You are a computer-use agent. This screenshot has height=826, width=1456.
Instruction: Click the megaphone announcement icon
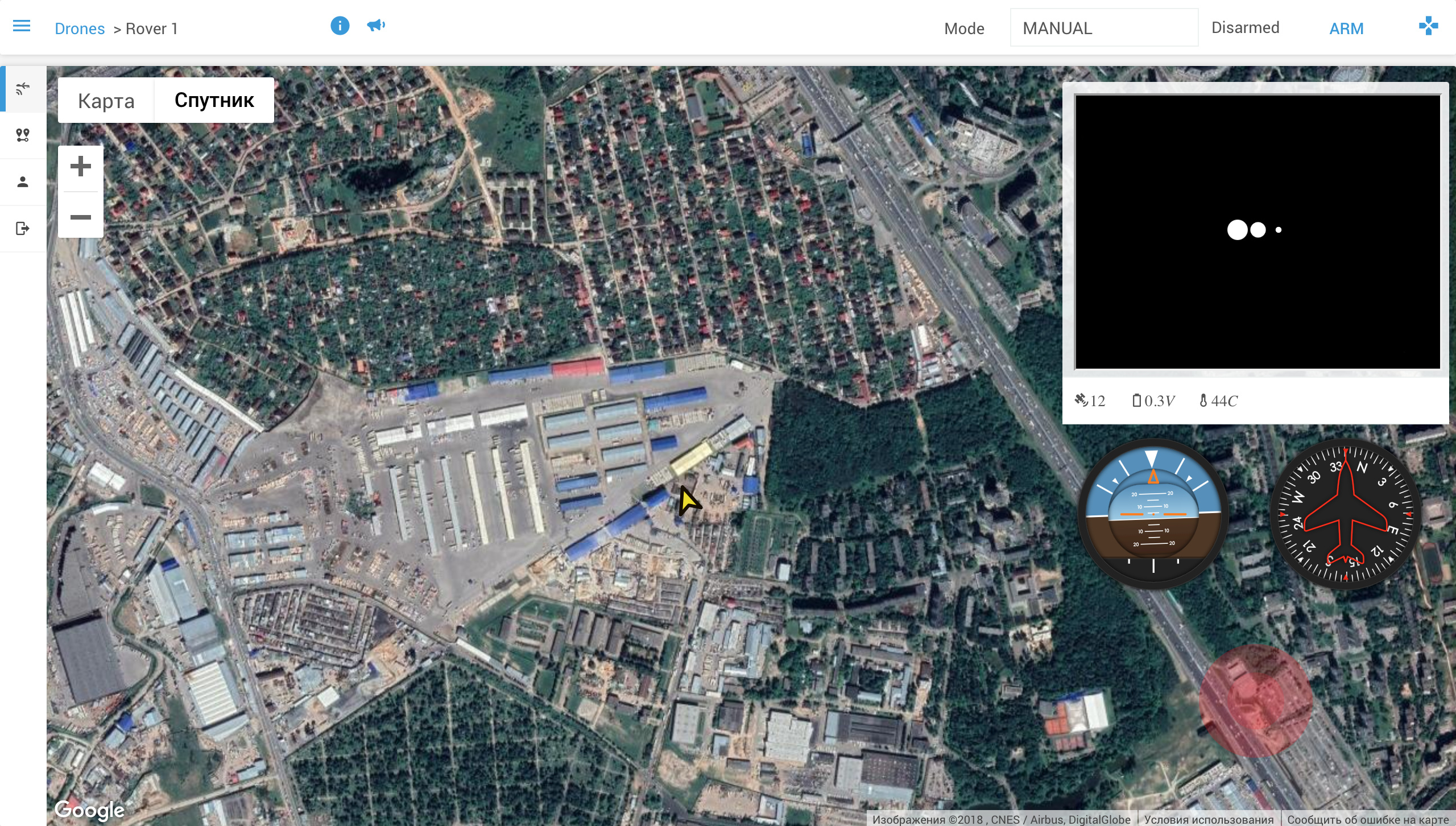click(376, 26)
